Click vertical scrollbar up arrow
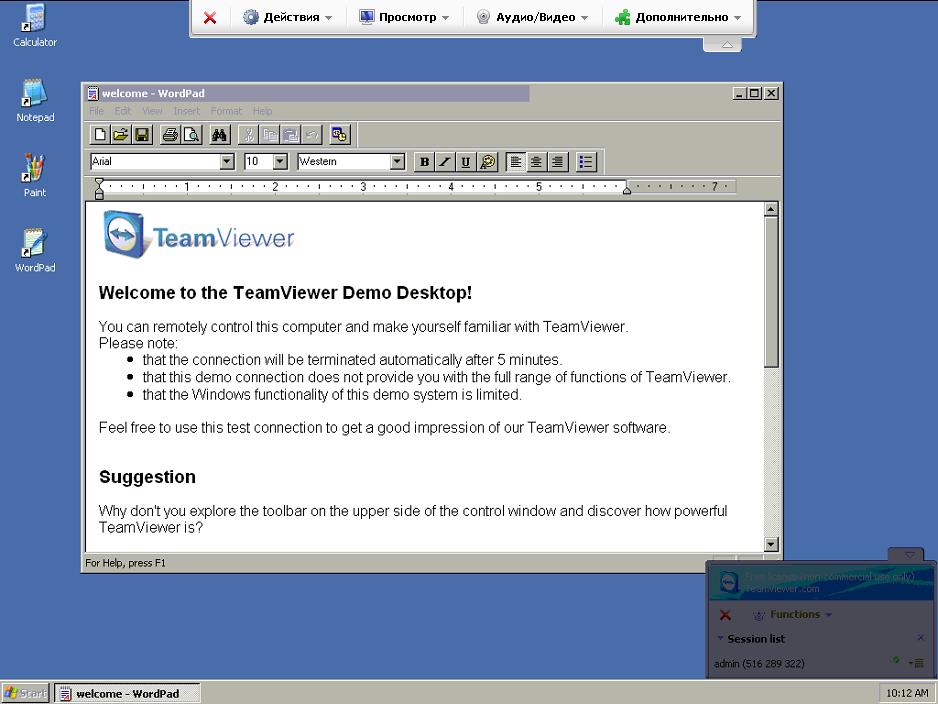This screenshot has height=704, width=938. point(771,209)
